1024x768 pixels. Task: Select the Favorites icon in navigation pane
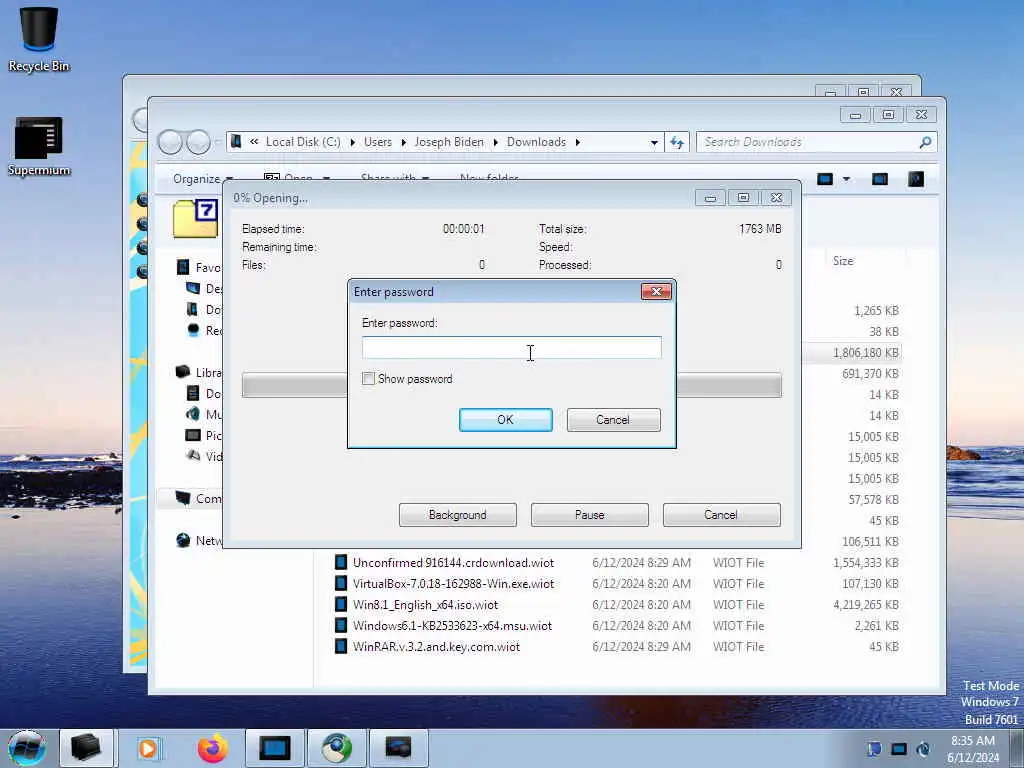tap(184, 267)
